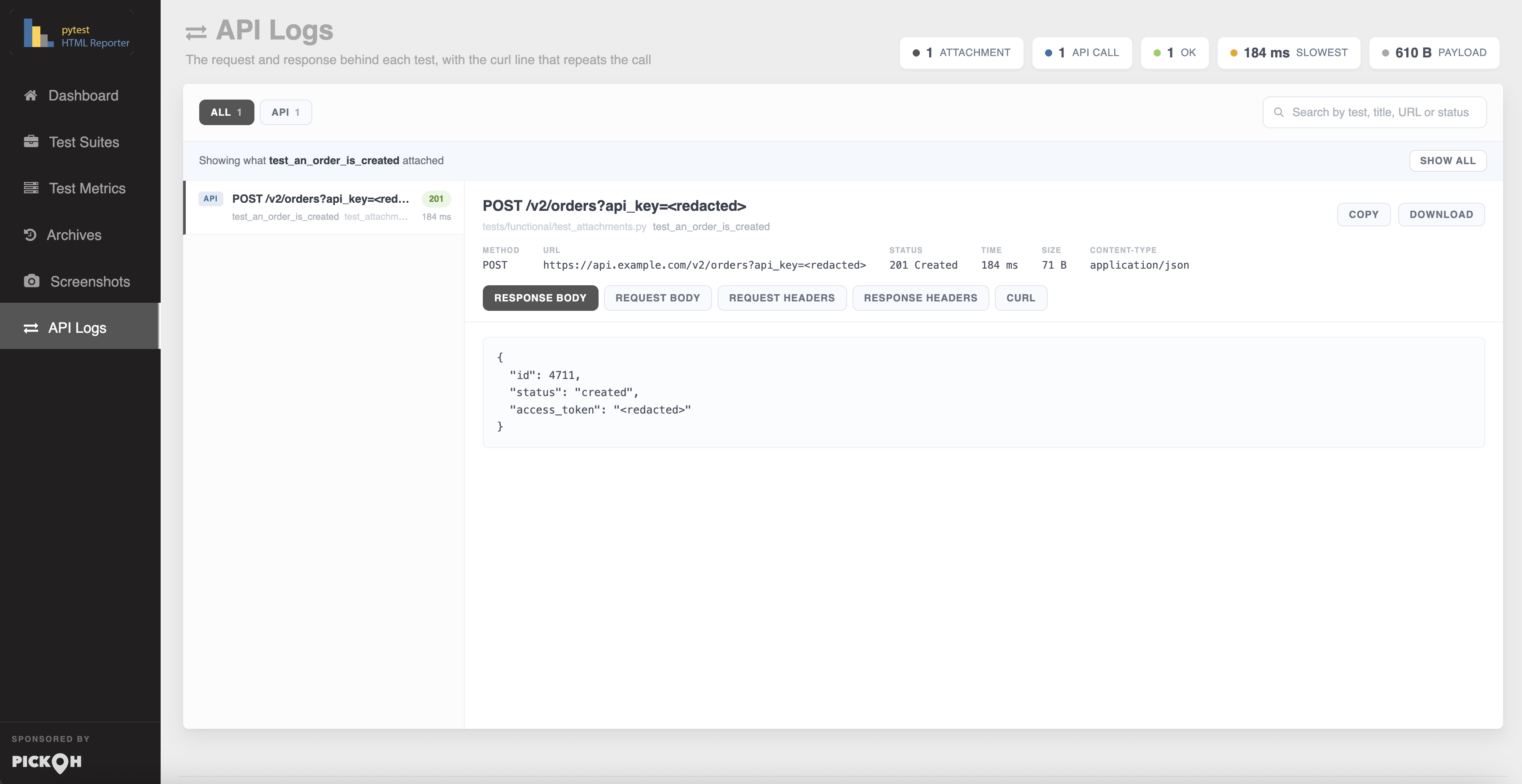
Task: Click the response body JSON code block
Action: tap(983, 392)
